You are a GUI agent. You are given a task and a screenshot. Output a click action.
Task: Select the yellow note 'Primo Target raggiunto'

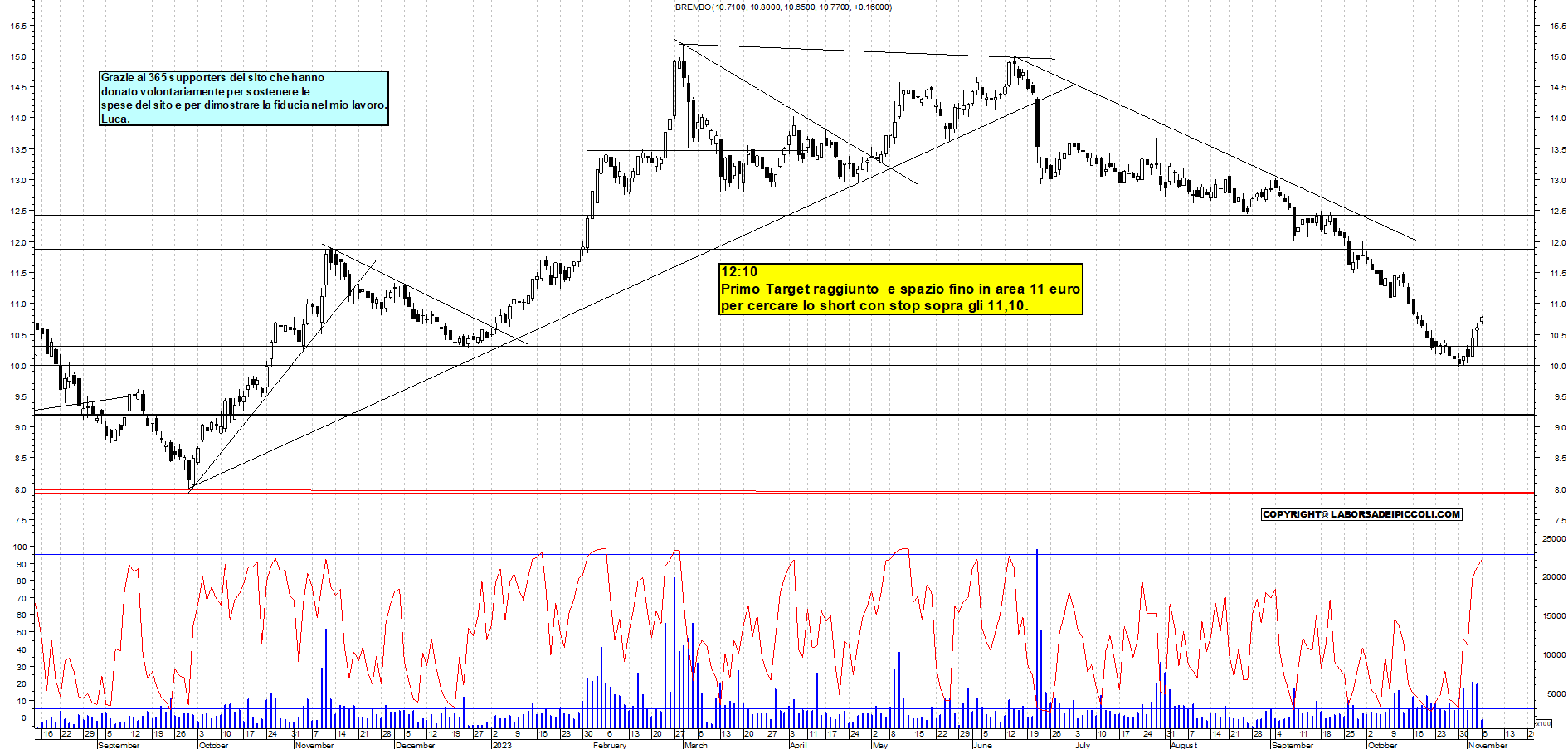[901, 289]
